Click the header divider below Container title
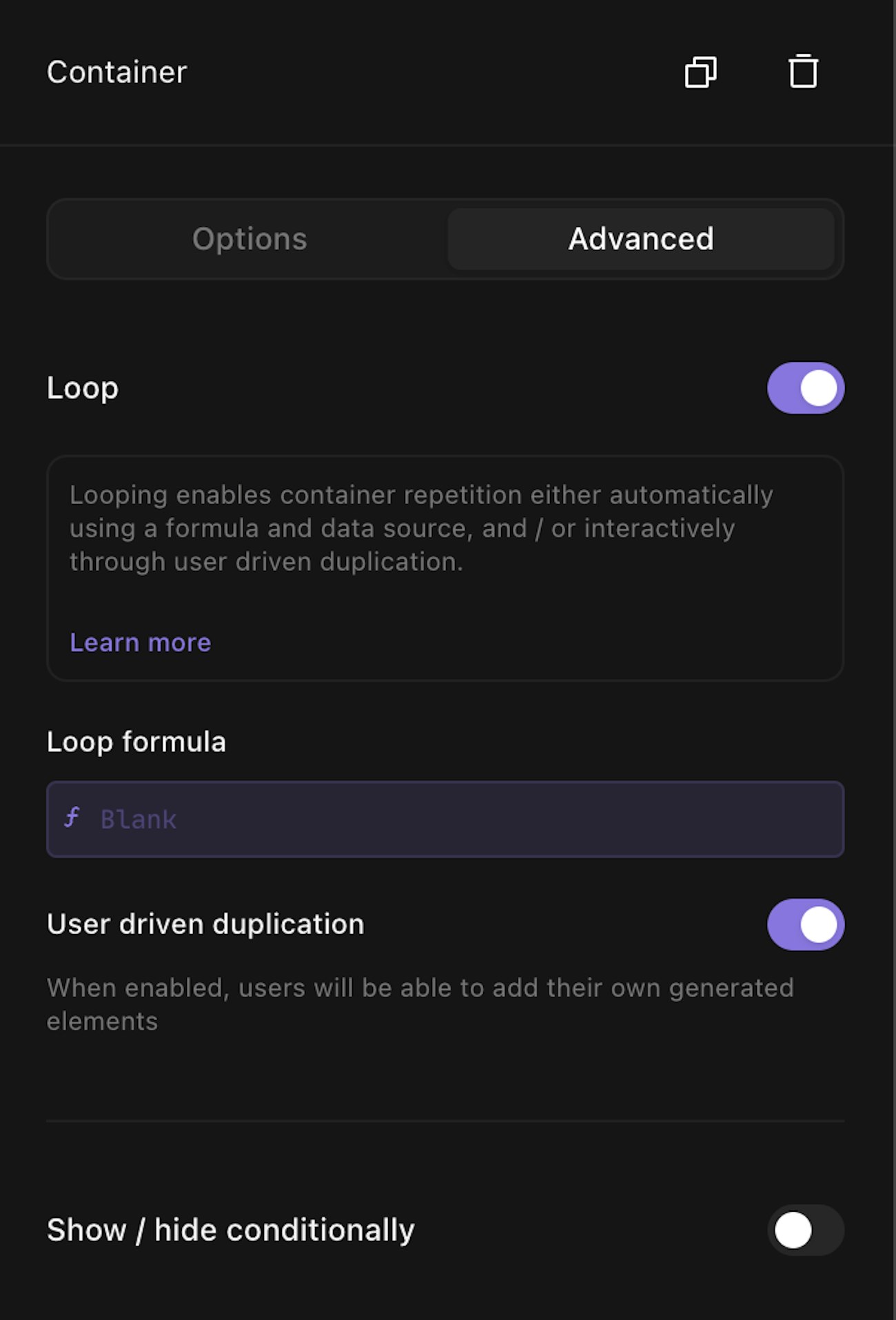 (x=445, y=145)
